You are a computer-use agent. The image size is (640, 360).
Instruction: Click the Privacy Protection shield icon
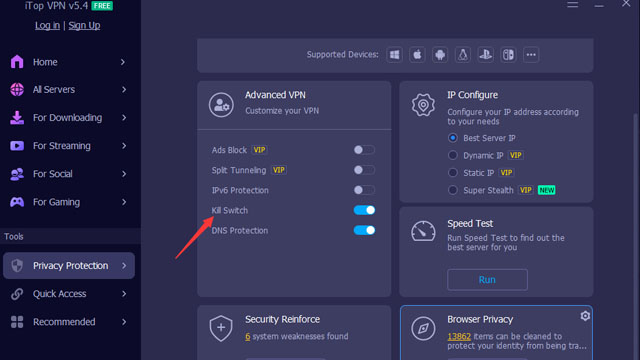click(x=17, y=266)
